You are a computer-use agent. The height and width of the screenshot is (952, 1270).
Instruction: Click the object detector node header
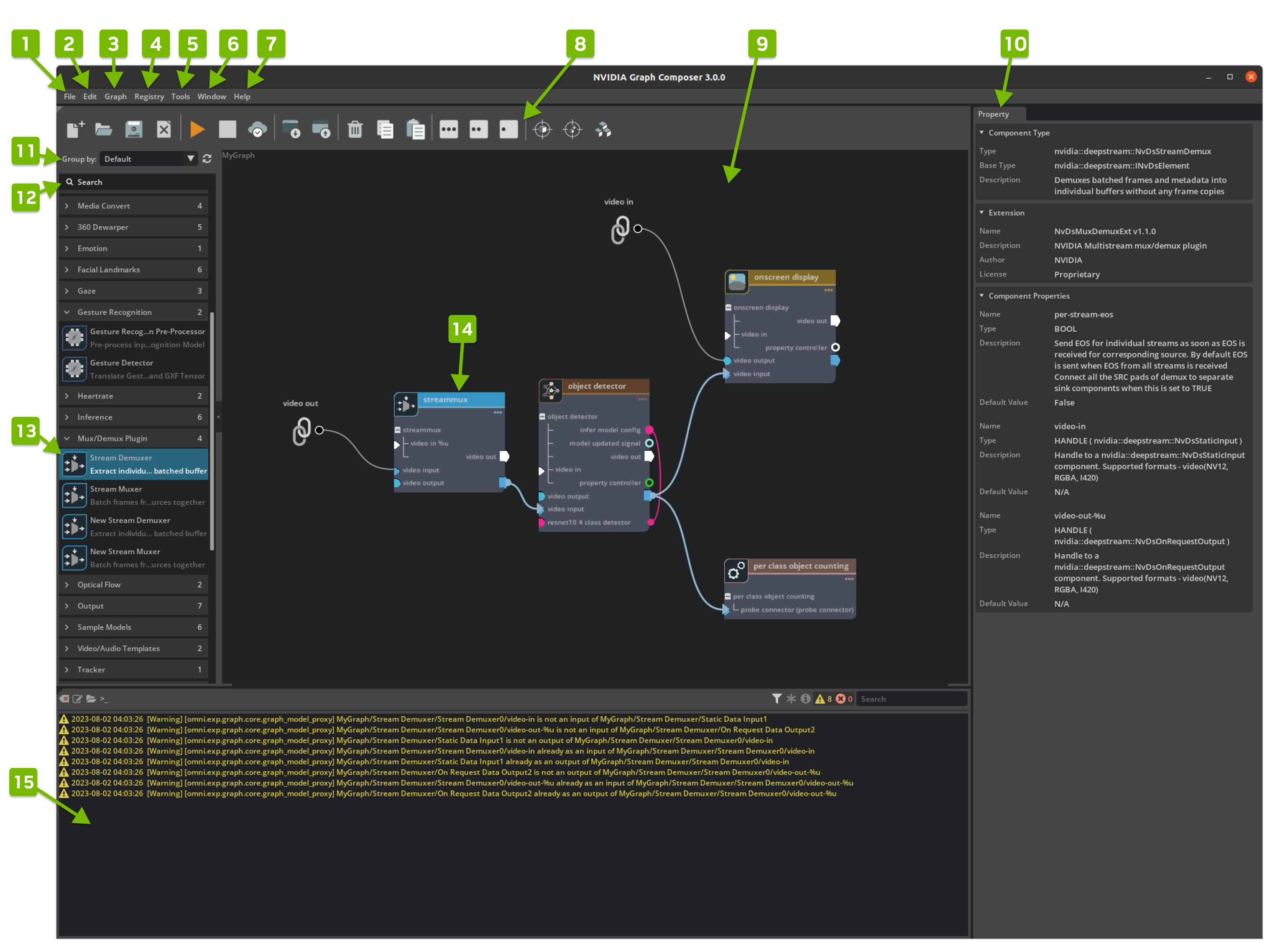point(594,386)
